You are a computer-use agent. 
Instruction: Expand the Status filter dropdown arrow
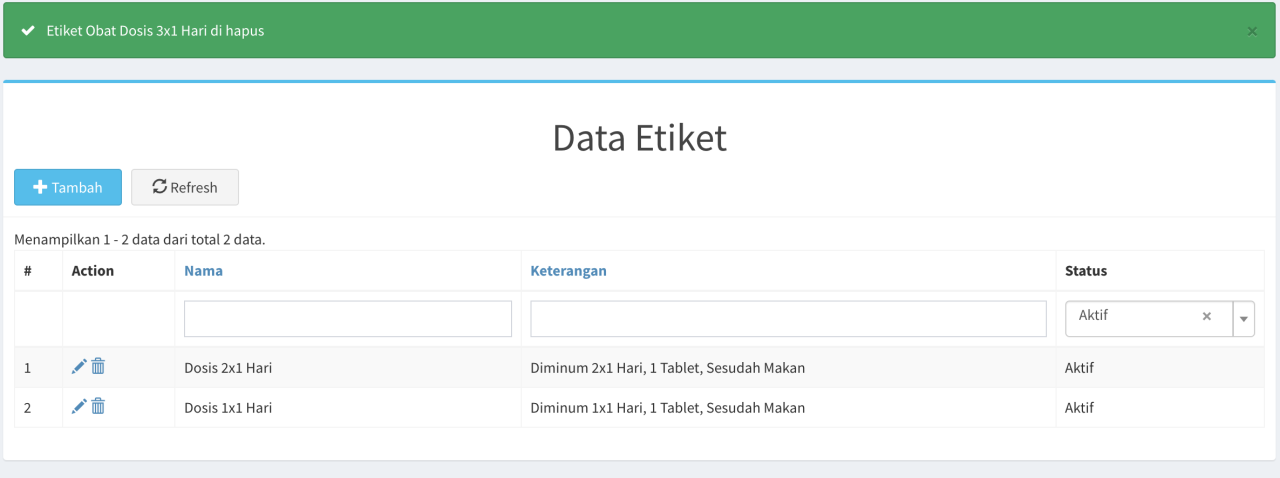tap(1244, 319)
